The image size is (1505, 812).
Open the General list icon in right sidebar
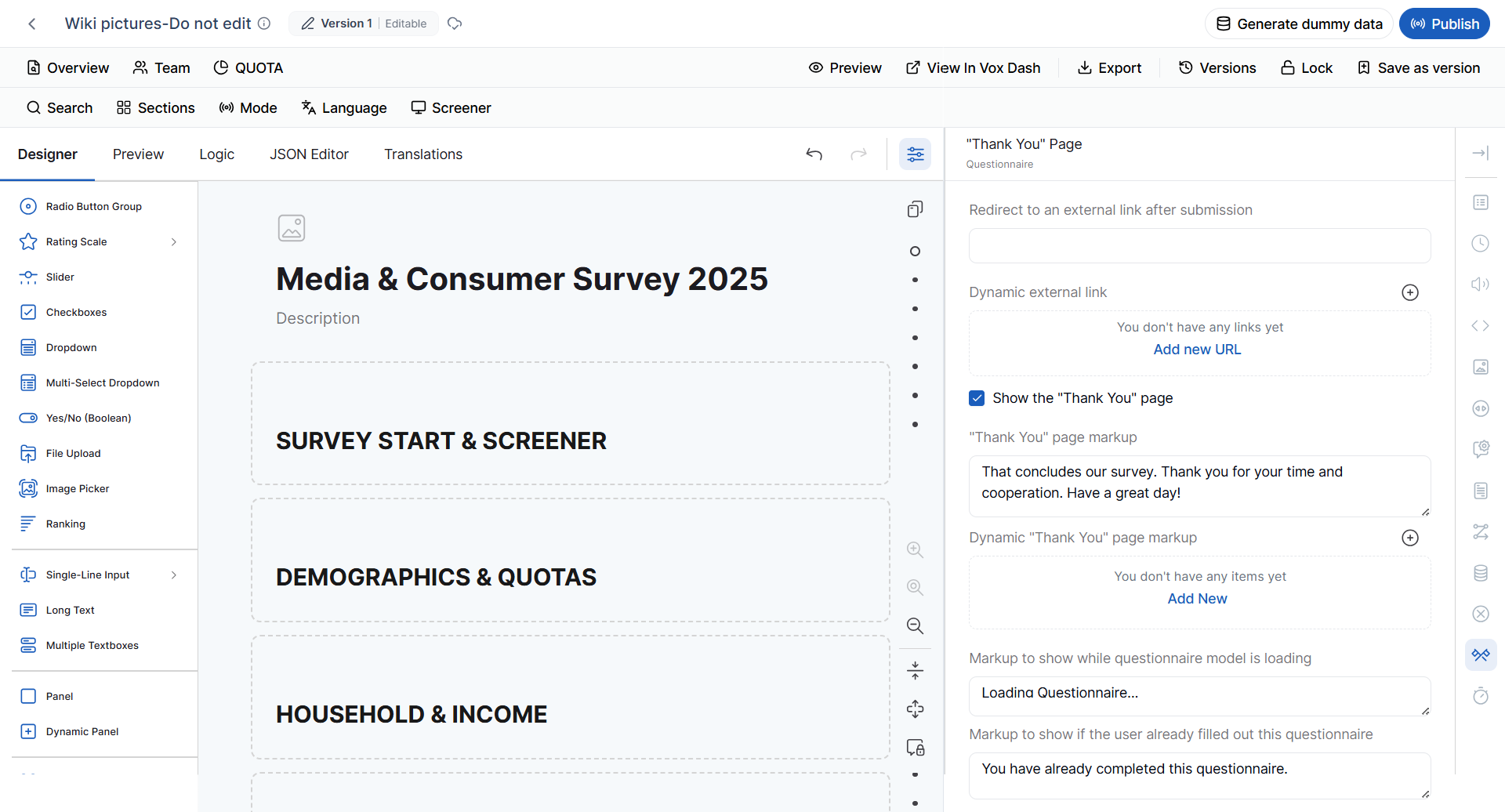1481,203
